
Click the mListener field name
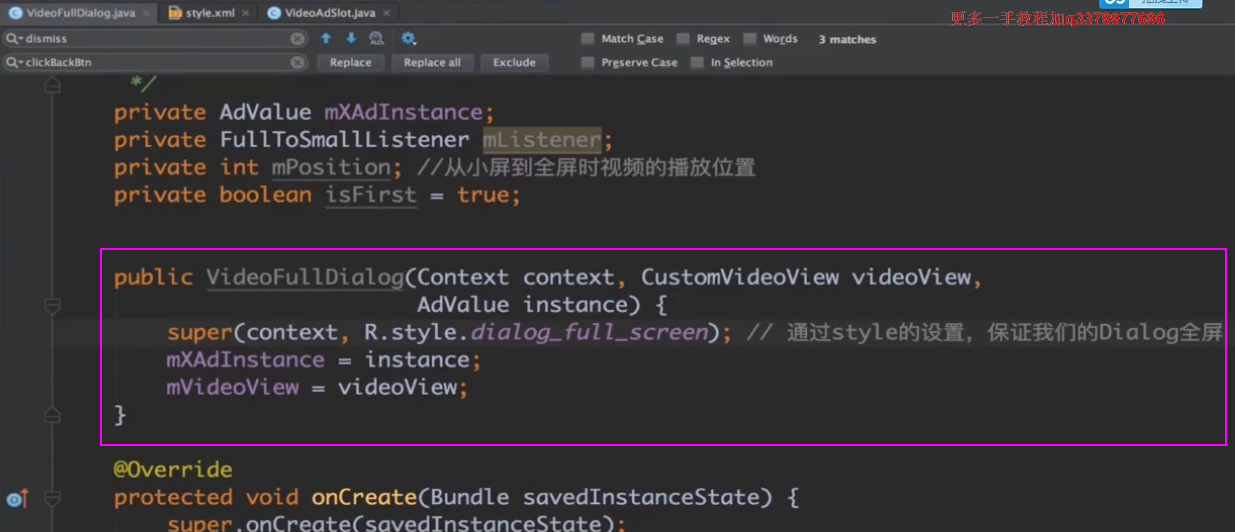click(542, 139)
